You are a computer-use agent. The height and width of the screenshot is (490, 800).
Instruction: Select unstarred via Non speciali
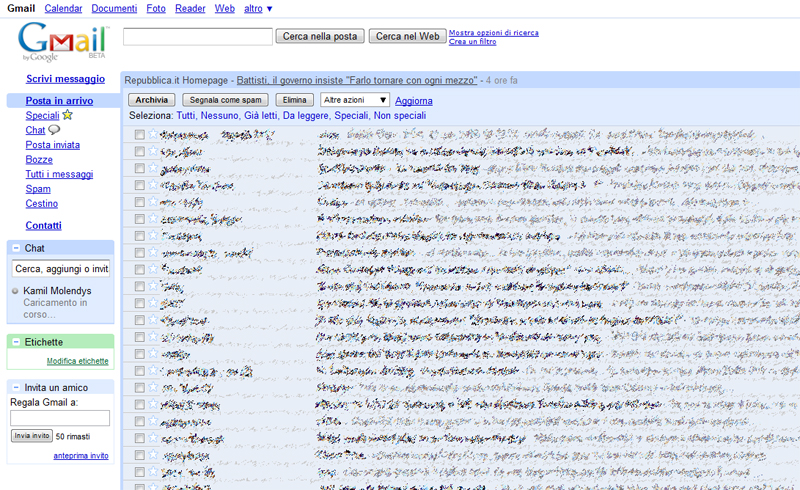(399, 116)
